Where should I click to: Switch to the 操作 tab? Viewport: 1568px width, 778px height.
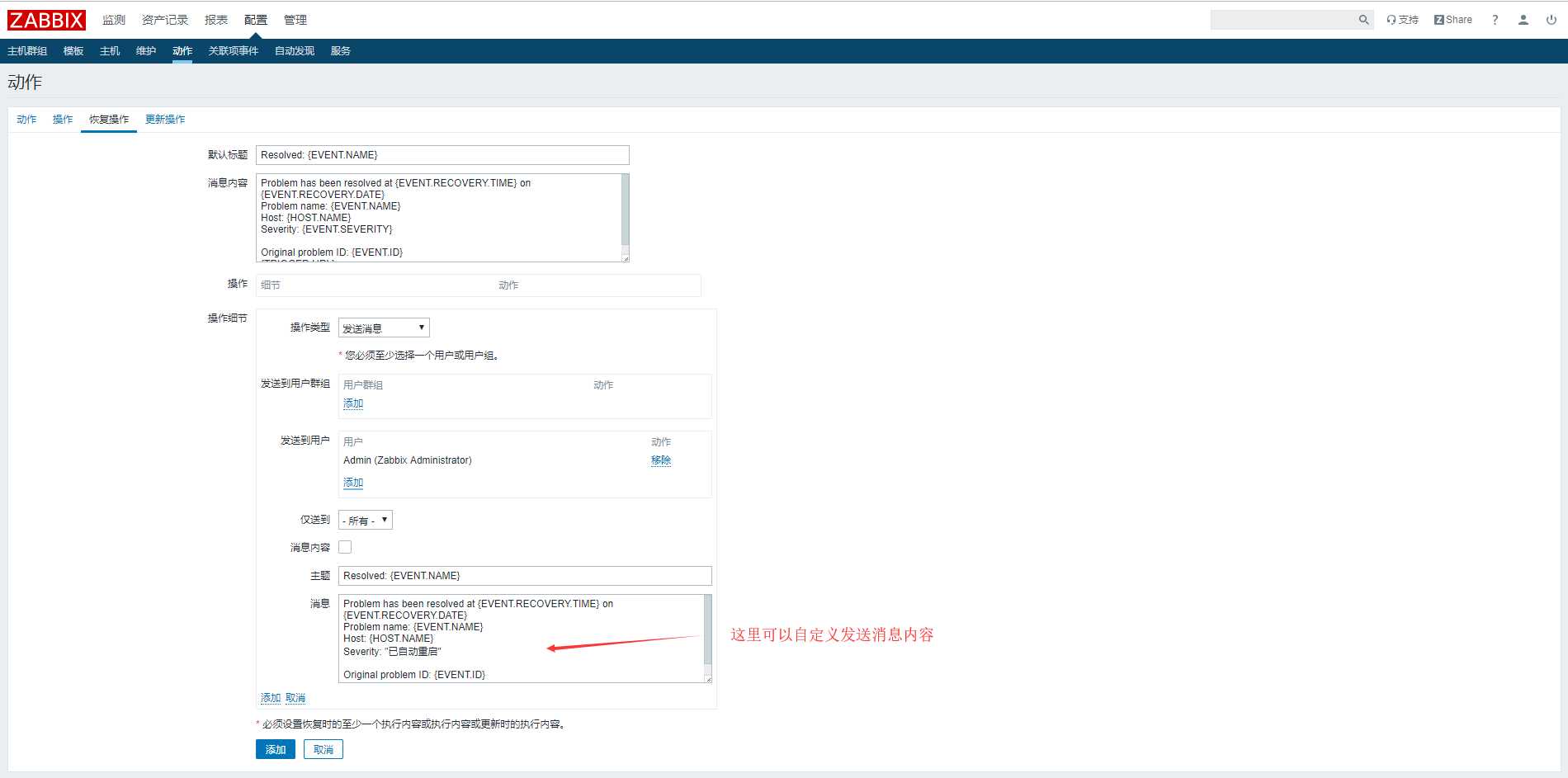pos(63,120)
